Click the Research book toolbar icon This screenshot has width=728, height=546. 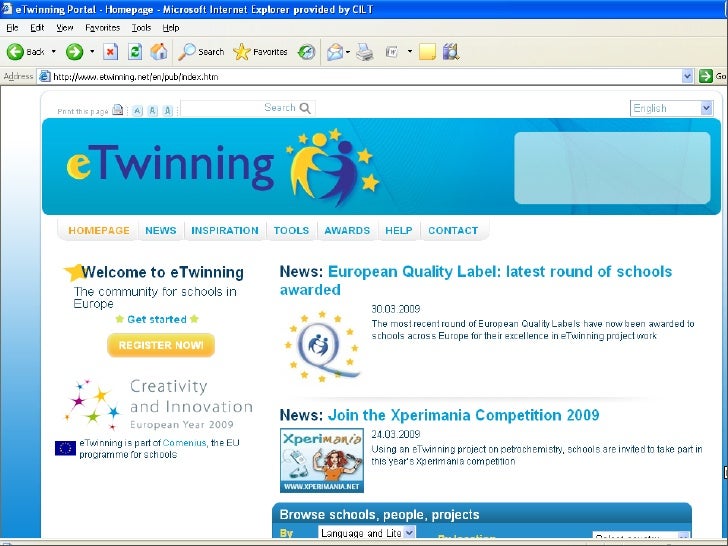[x=451, y=52]
